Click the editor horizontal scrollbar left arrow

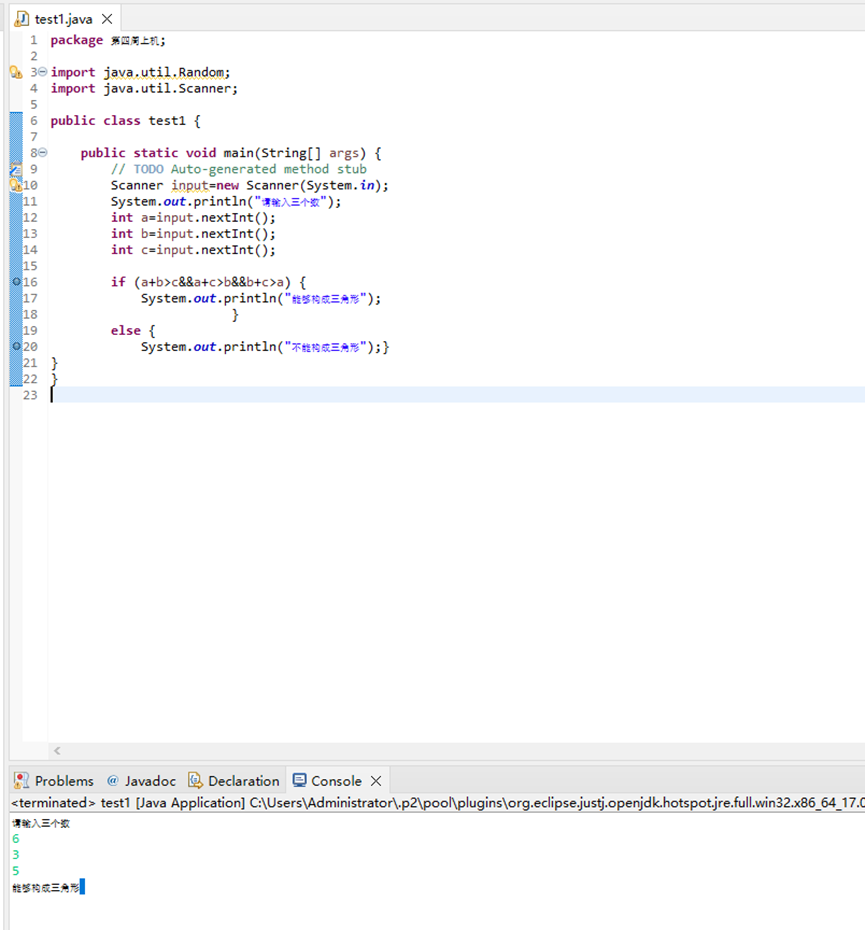(57, 750)
